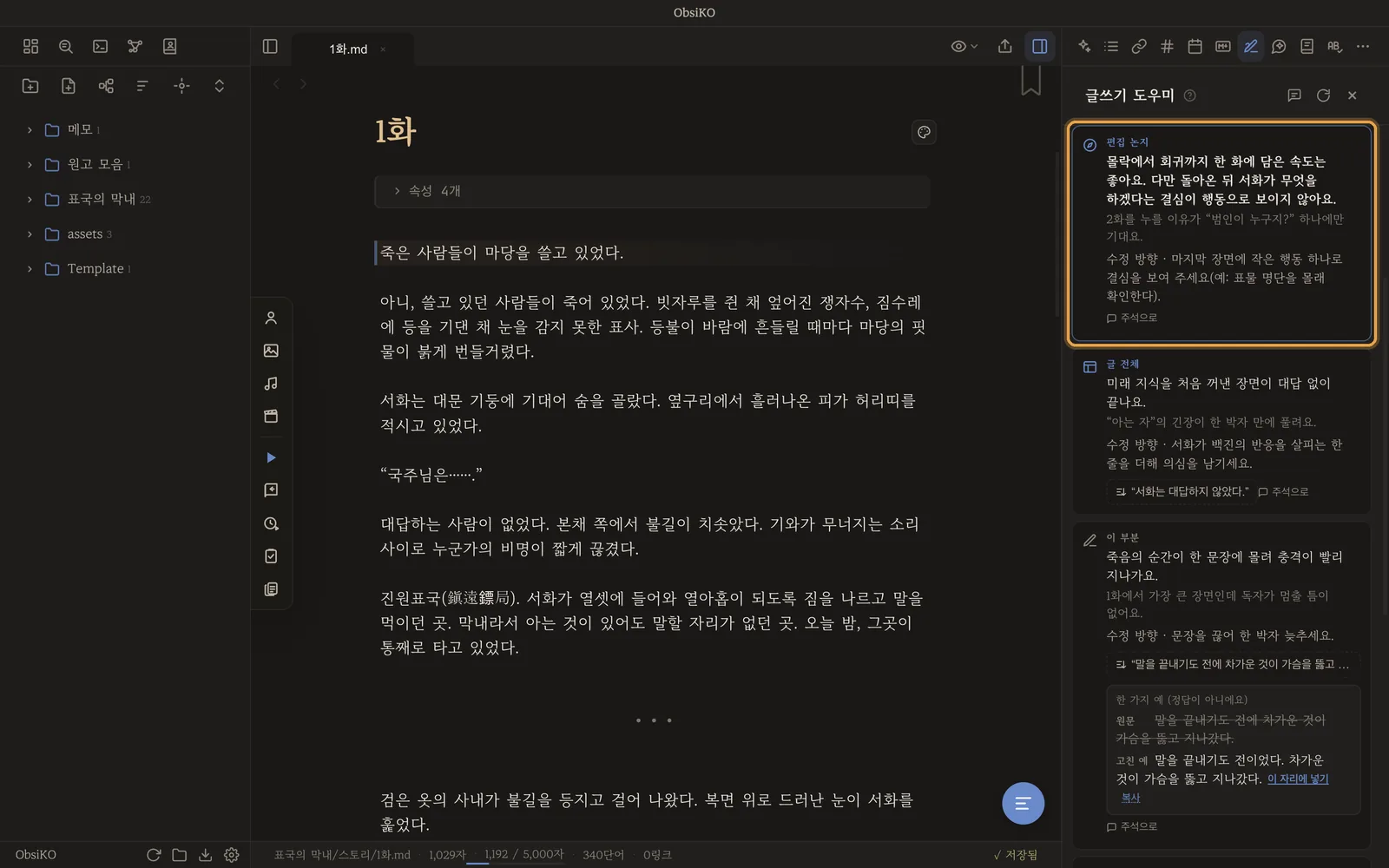1389x868 pixels.
Task: Click the reload icon in bottom bar
Action: pyautogui.click(x=154, y=855)
